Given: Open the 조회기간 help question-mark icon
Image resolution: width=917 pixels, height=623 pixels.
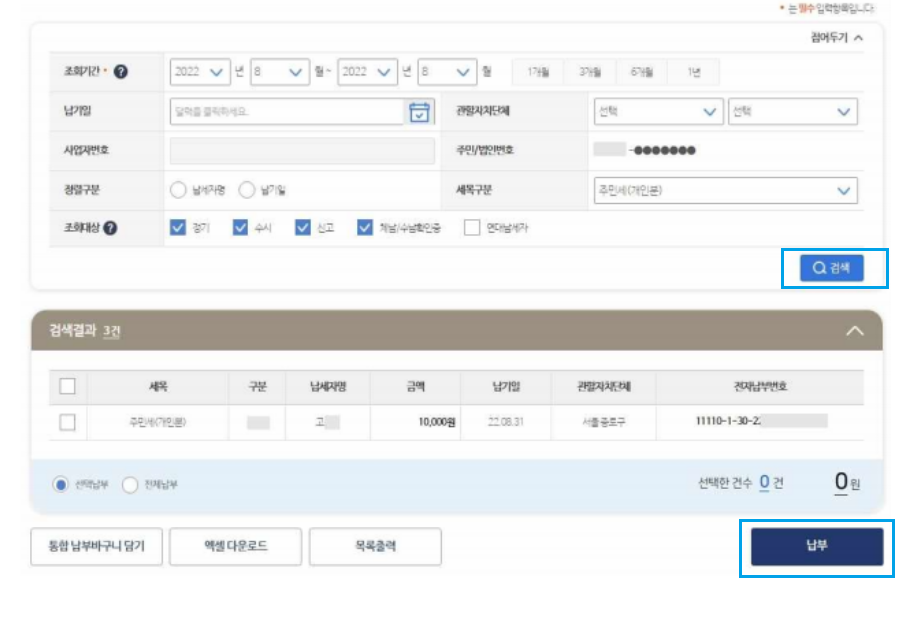Looking at the screenshot, I should 120,72.
